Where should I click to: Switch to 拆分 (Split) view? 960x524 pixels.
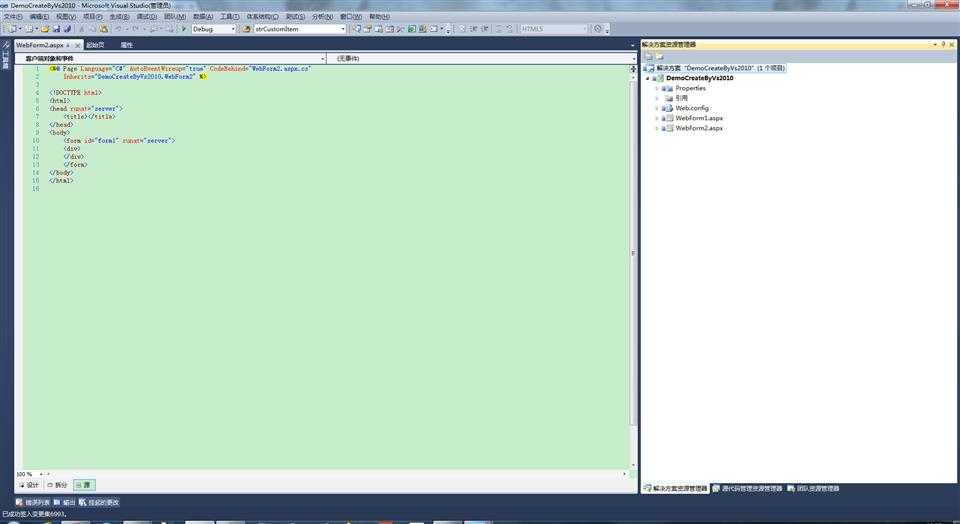click(58, 485)
